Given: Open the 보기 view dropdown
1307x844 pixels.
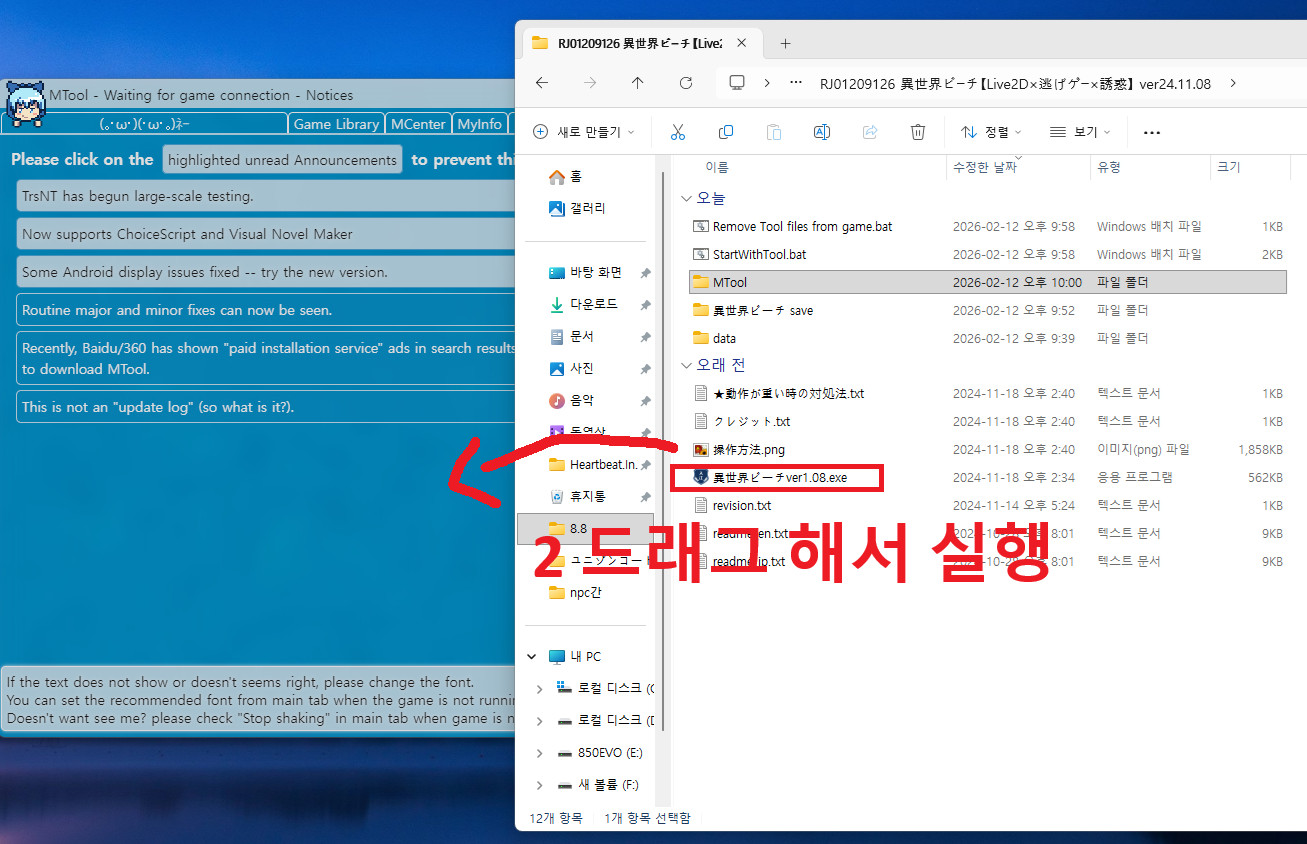Looking at the screenshot, I should (1079, 132).
